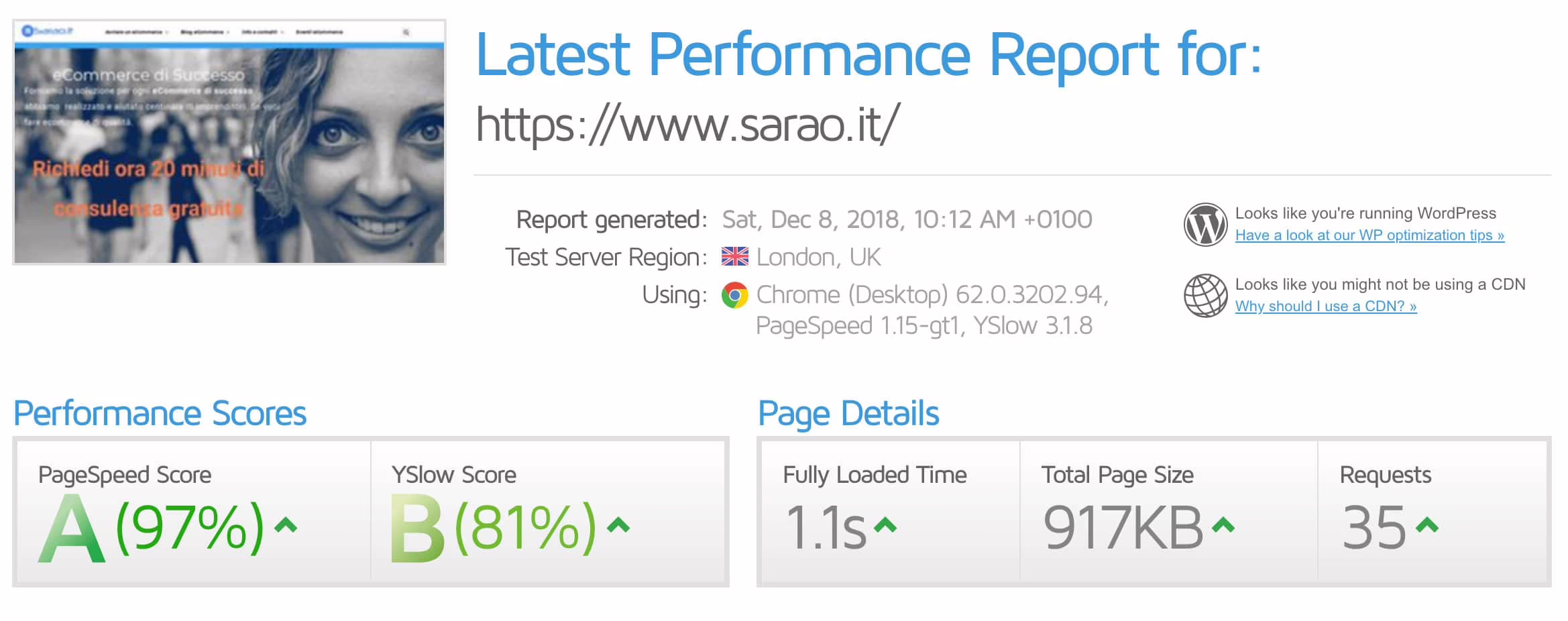The image size is (1568, 621).
Task: Click the Requests label
Action: (1385, 475)
